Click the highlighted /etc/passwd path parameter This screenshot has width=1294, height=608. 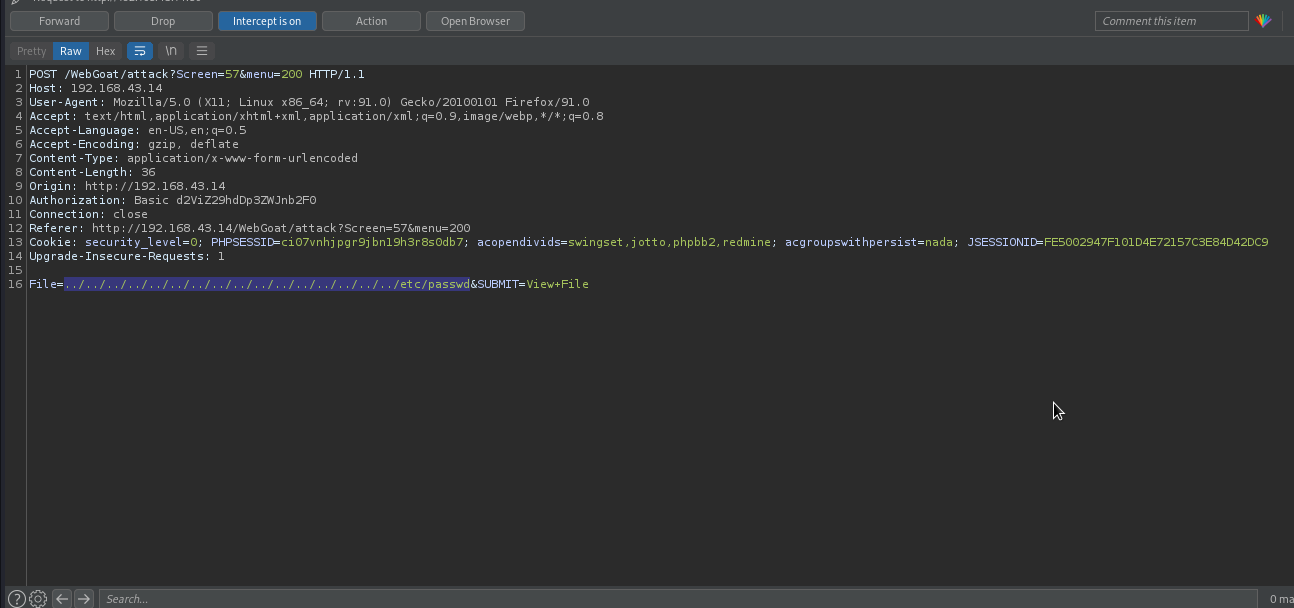[x=267, y=284]
